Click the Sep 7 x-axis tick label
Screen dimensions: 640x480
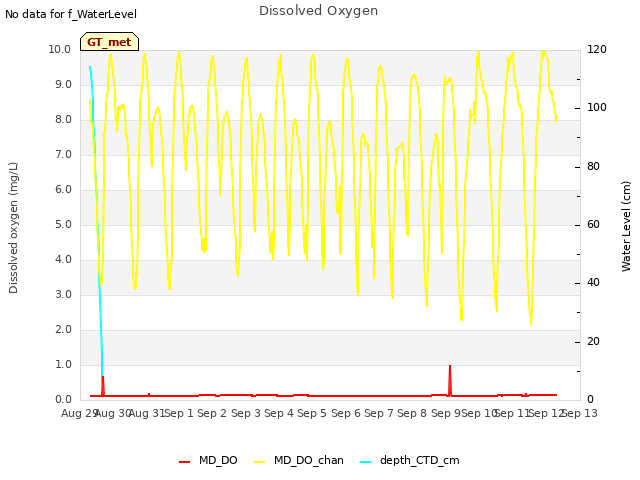[379, 413]
